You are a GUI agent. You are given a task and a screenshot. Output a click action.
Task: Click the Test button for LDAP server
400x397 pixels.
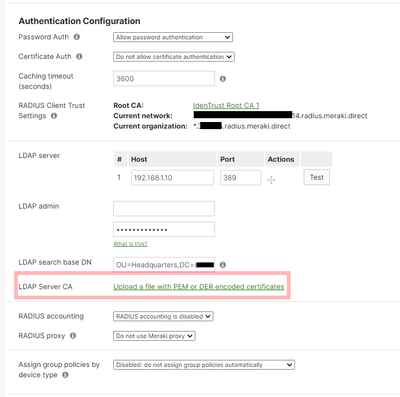coord(316,177)
